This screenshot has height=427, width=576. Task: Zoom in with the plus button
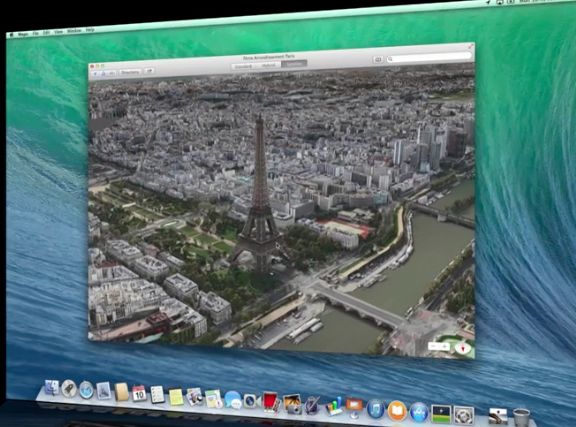tap(445, 347)
